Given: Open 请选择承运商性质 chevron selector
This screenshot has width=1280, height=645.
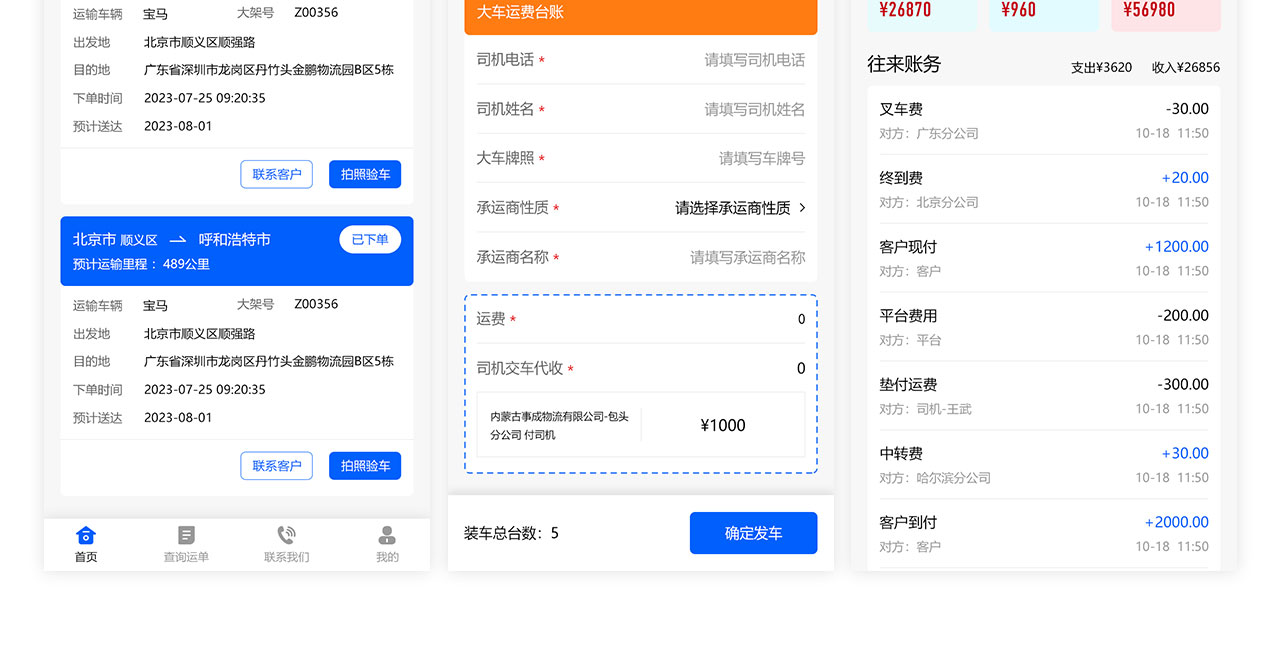Looking at the screenshot, I should [x=740, y=208].
